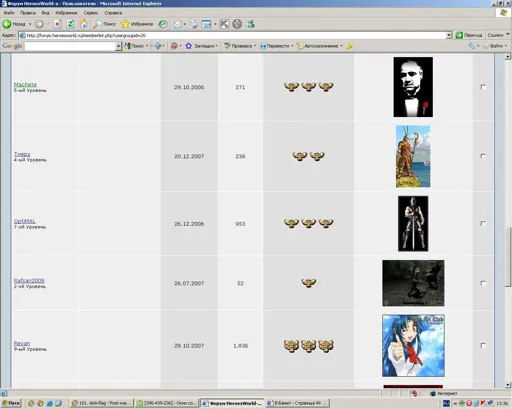512x409 pixels.
Task: Click the Forward navigation arrow
Action: (39, 24)
